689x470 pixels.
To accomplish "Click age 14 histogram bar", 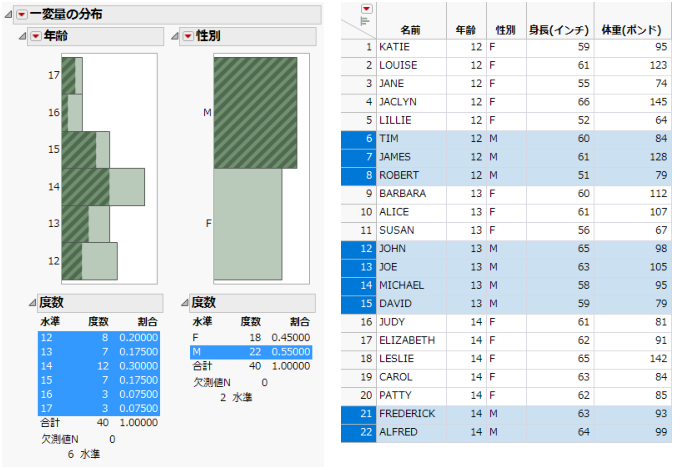I will (103, 187).
